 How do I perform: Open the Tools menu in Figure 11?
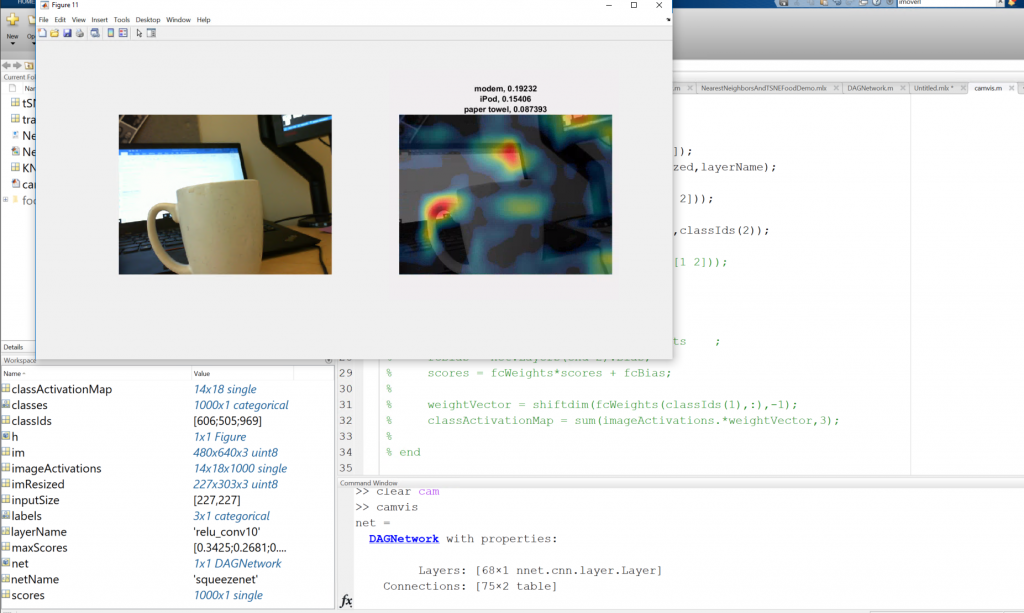(x=121, y=20)
